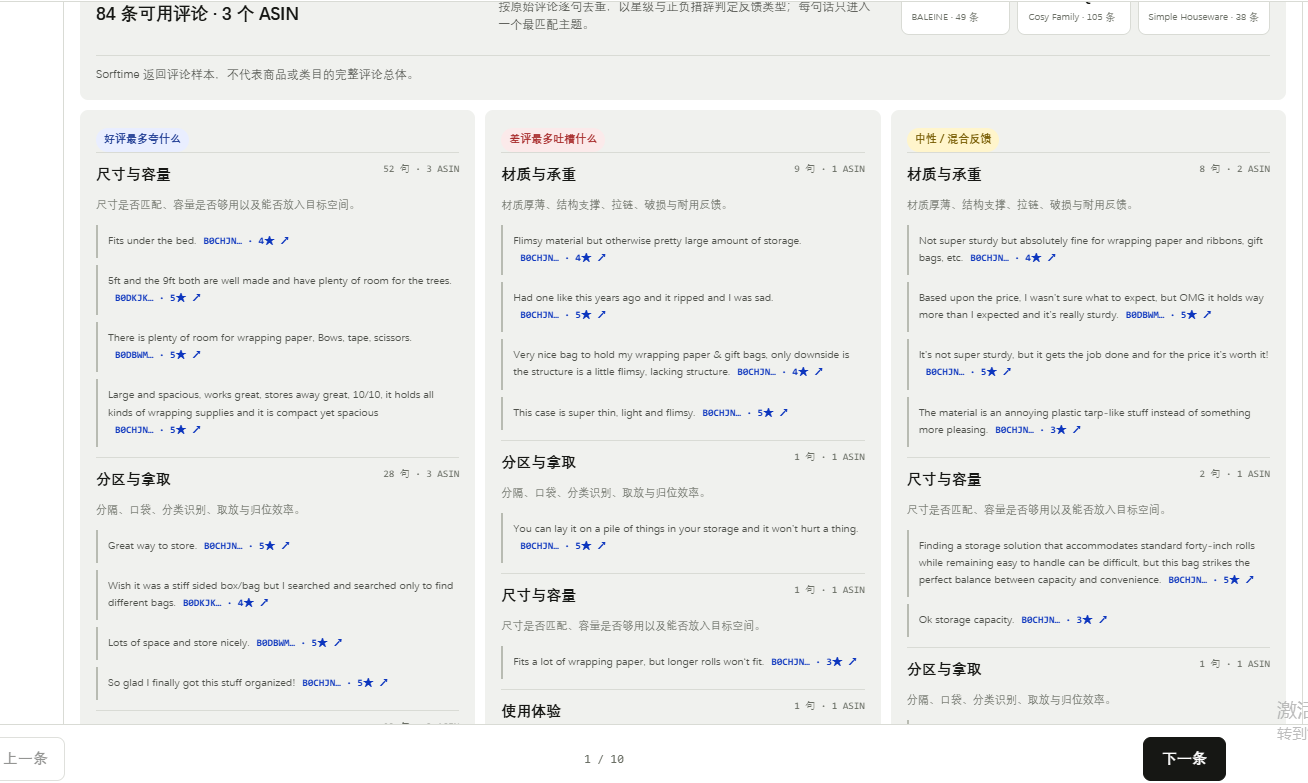Click the Sorftime sample disclaimer text
1308x783 pixels.
coord(255,75)
